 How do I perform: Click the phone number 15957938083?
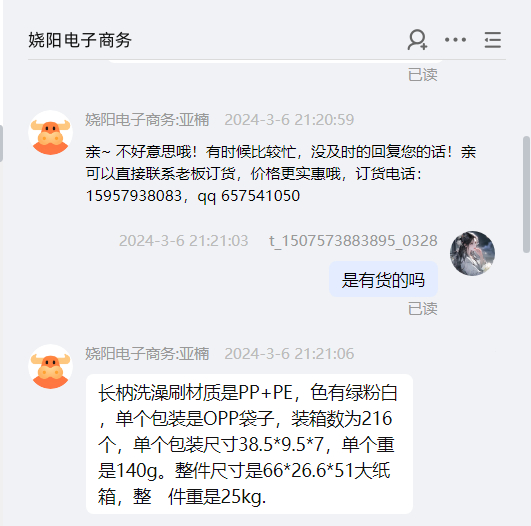pyautogui.click(x=134, y=196)
